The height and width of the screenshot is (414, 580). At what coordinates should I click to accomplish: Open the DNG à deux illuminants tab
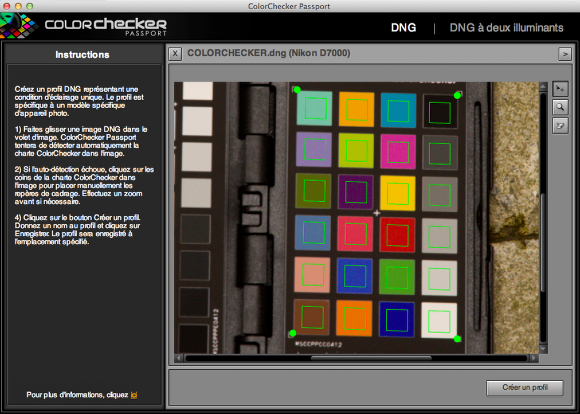(x=506, y=28)
